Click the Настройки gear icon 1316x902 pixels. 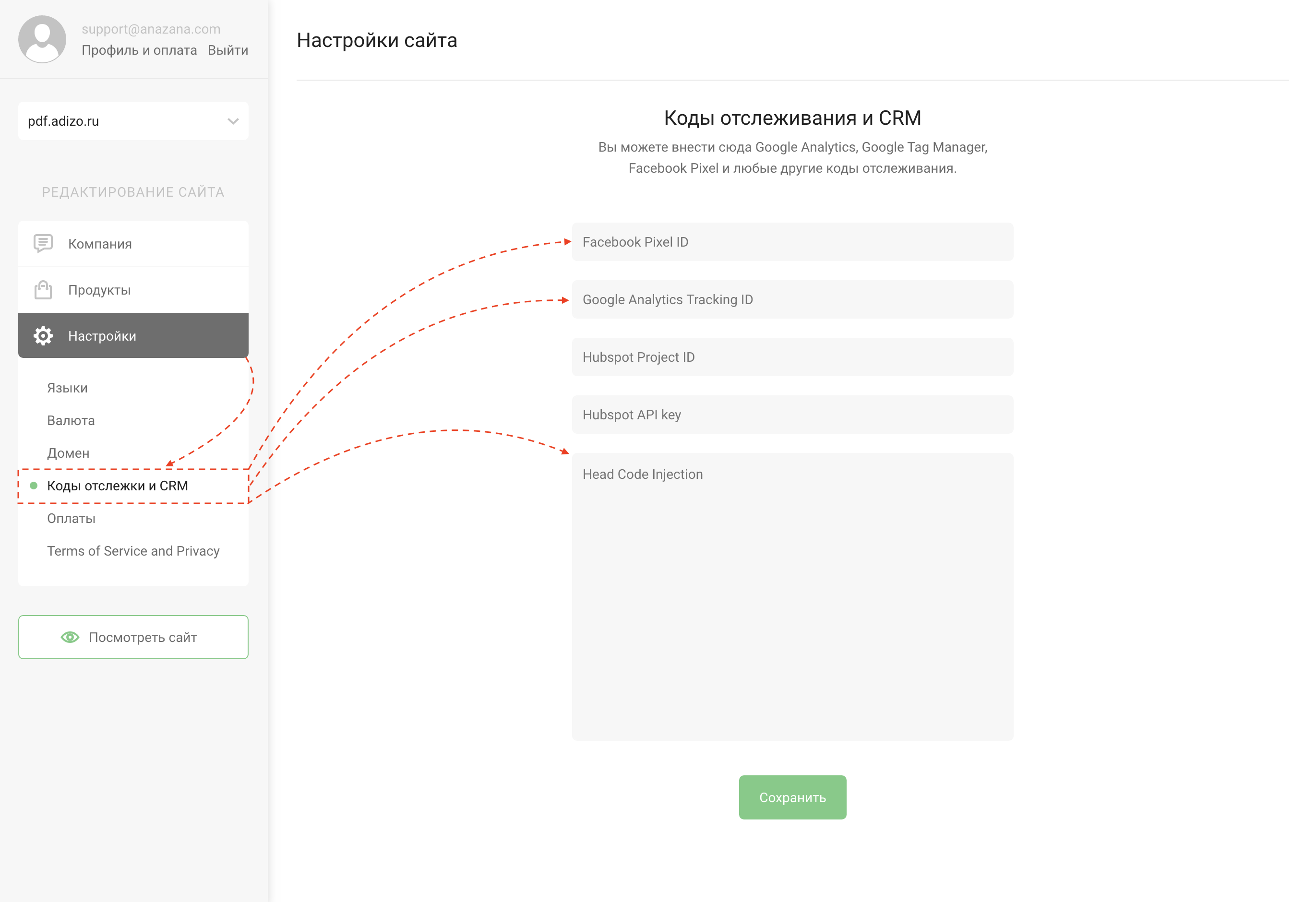[x=43, y=336]
